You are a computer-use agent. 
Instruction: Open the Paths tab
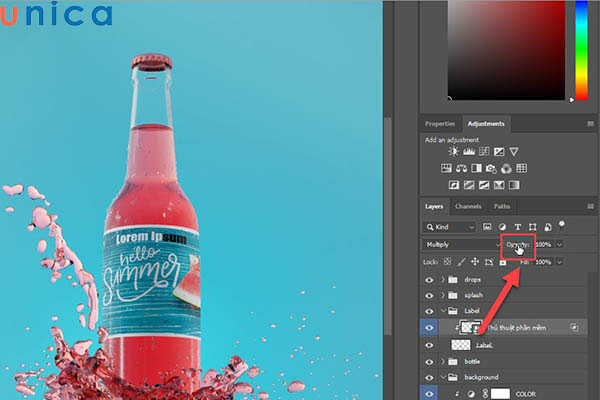[x=501, y=206]
